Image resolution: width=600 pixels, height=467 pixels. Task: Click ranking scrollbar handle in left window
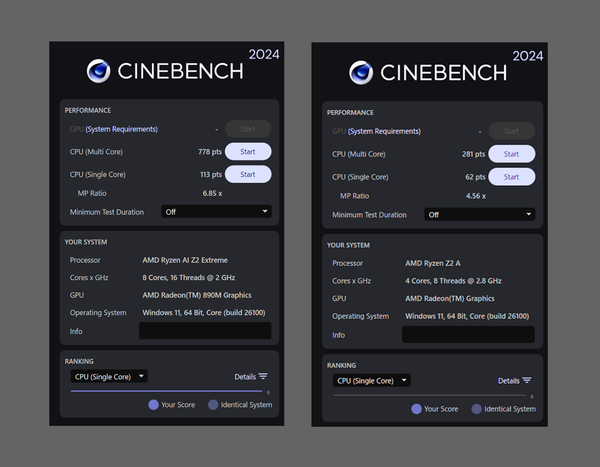(x=268, y=392)
